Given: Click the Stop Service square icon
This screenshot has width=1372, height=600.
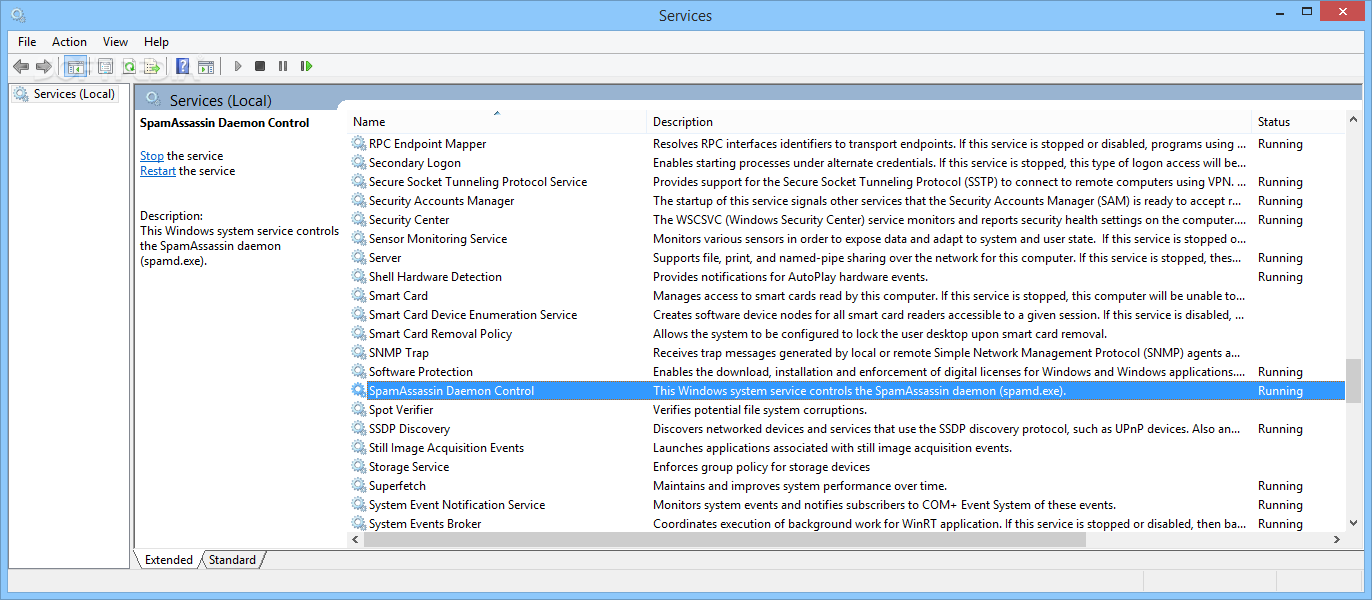Looking at the screenshot, I should coord(260,67).
